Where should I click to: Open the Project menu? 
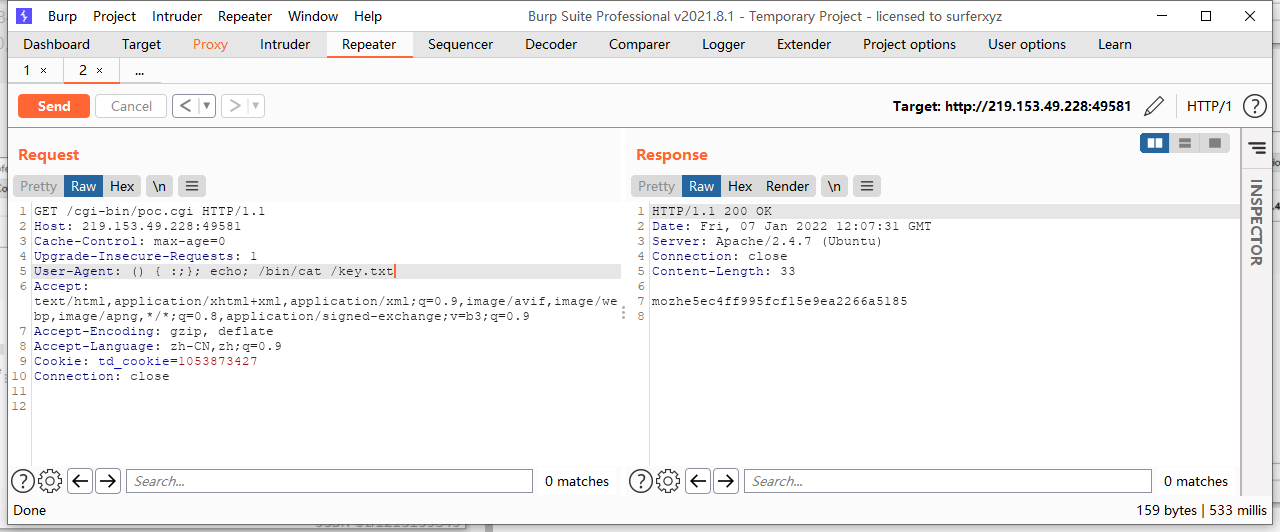(115, 16)
